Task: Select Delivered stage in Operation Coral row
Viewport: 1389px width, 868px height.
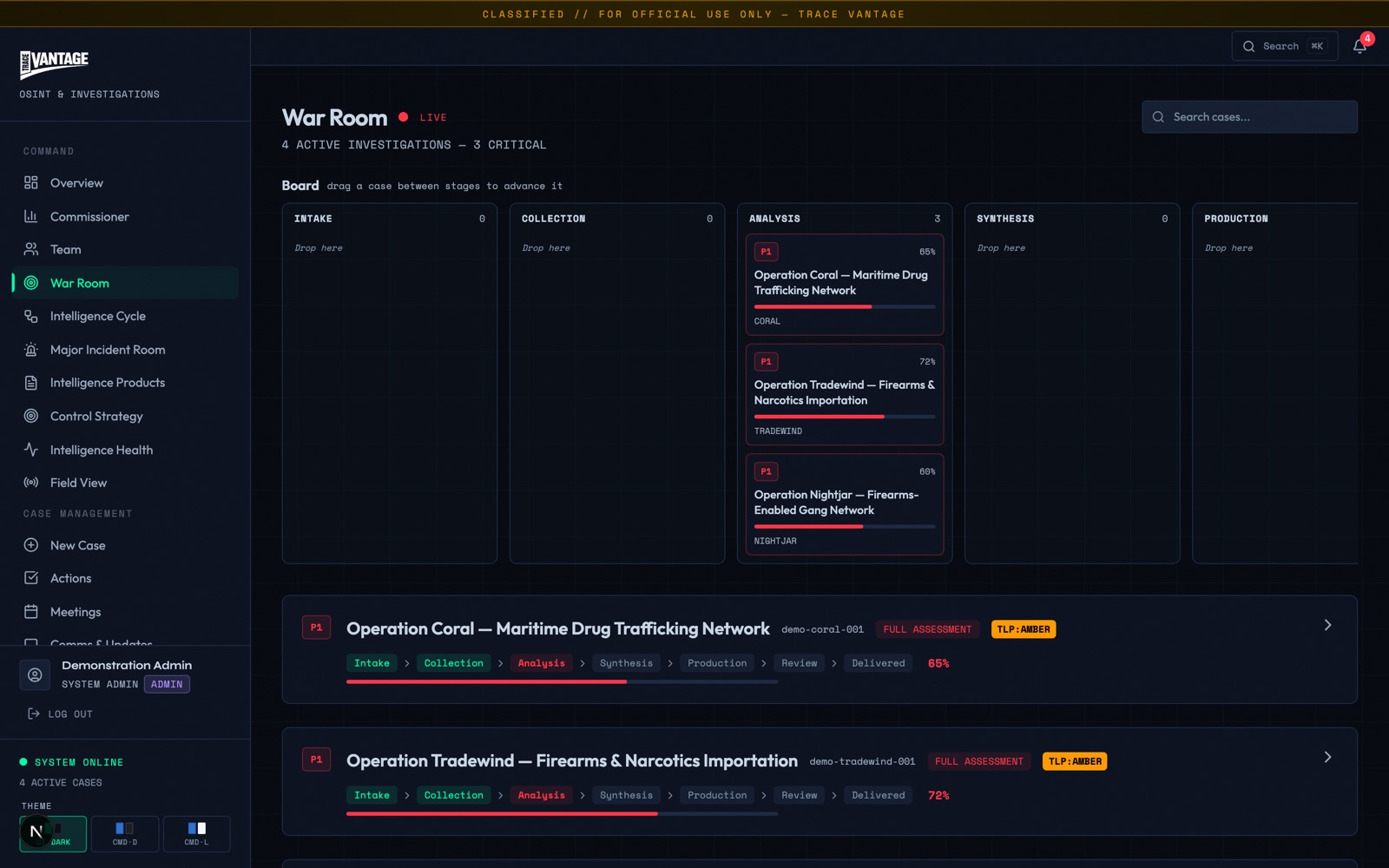Action: (879, 663)
